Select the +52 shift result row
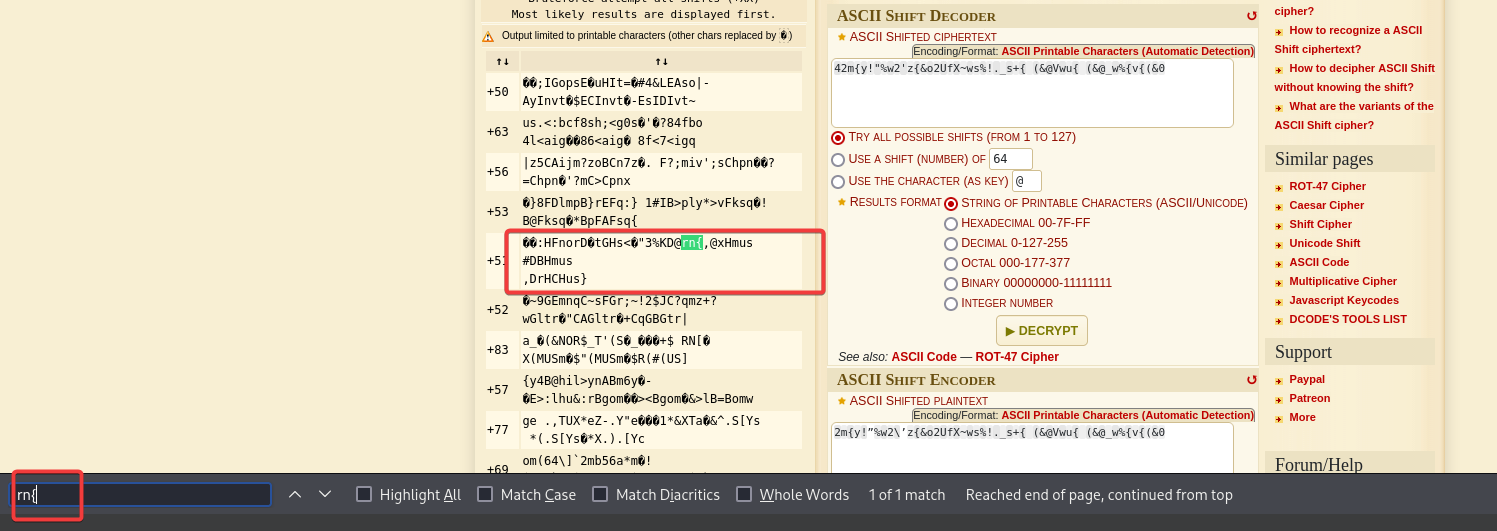Viewport: 1497px width, 531px height. click(x=643, y=310)
